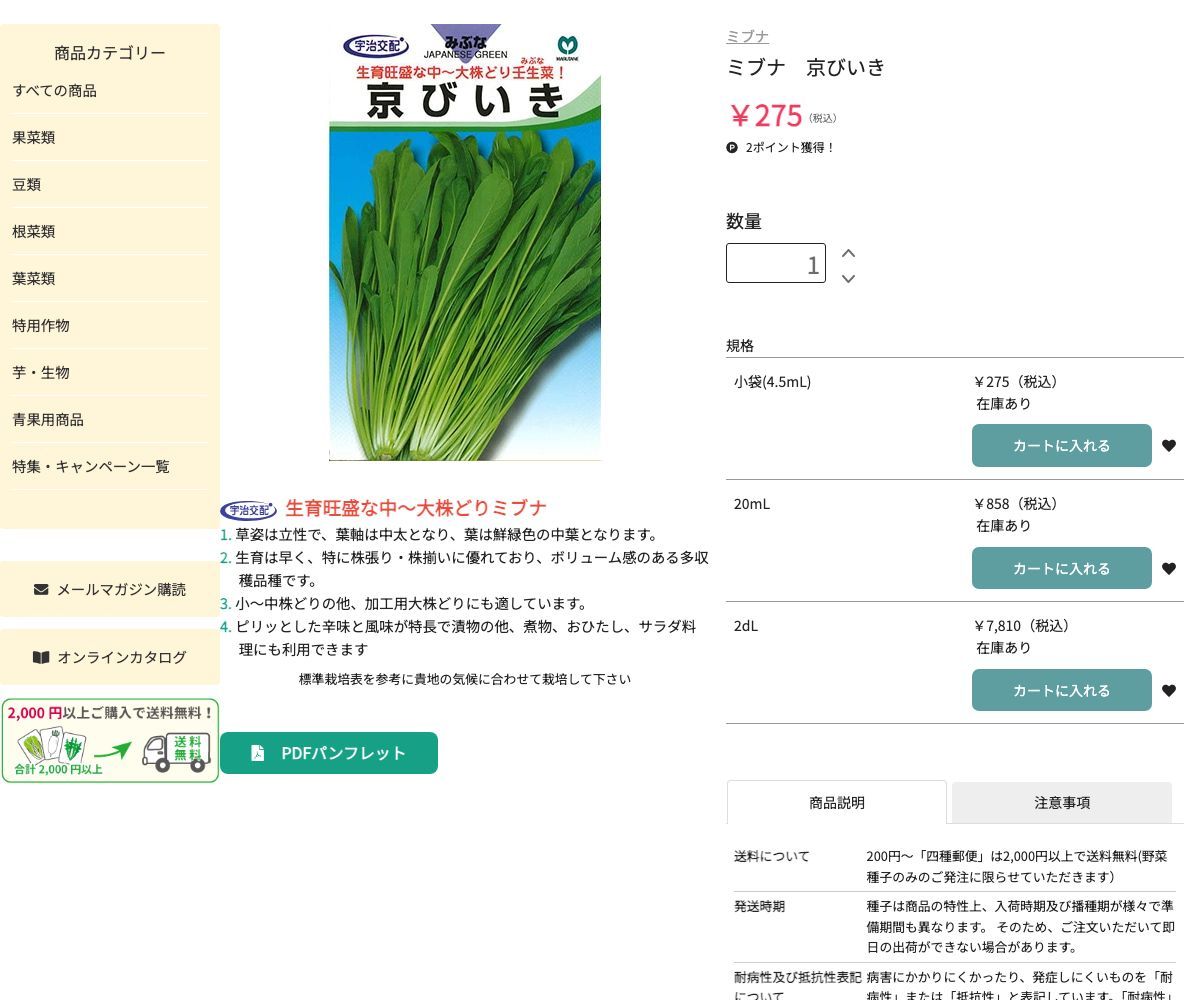Click the points P icon badge
Viewport: 1200px width, 1000px height.
[732, 148]
